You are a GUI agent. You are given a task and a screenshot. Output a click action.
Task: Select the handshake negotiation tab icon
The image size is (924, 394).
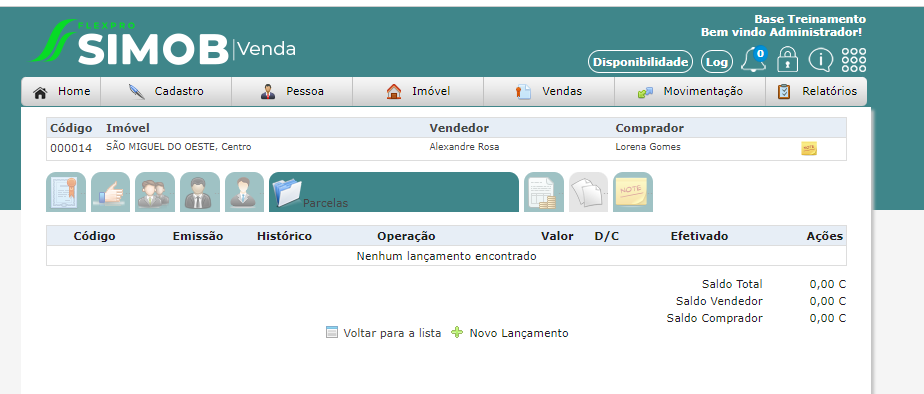click(x=111, y=192)
